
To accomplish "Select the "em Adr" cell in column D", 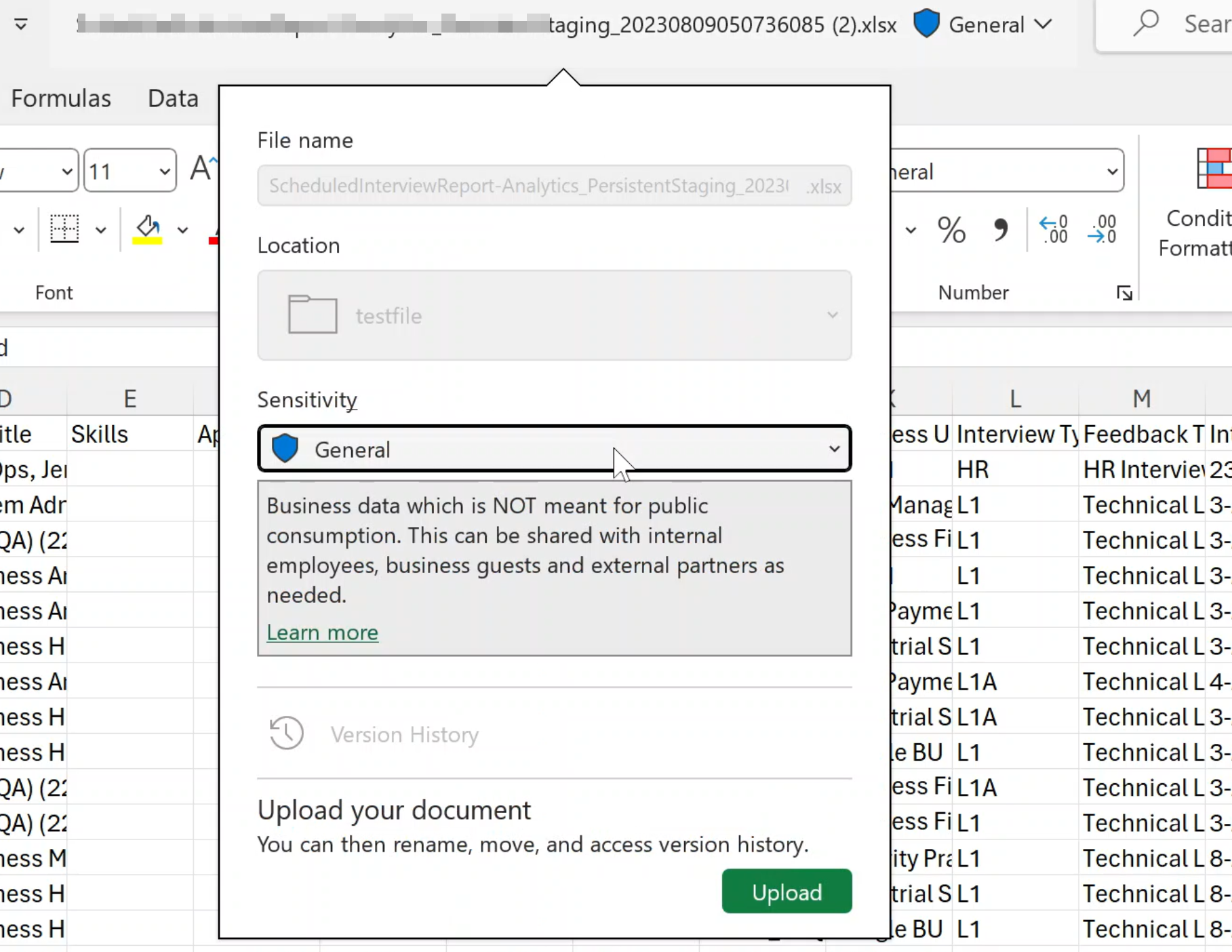I will (x=33, y=504).
